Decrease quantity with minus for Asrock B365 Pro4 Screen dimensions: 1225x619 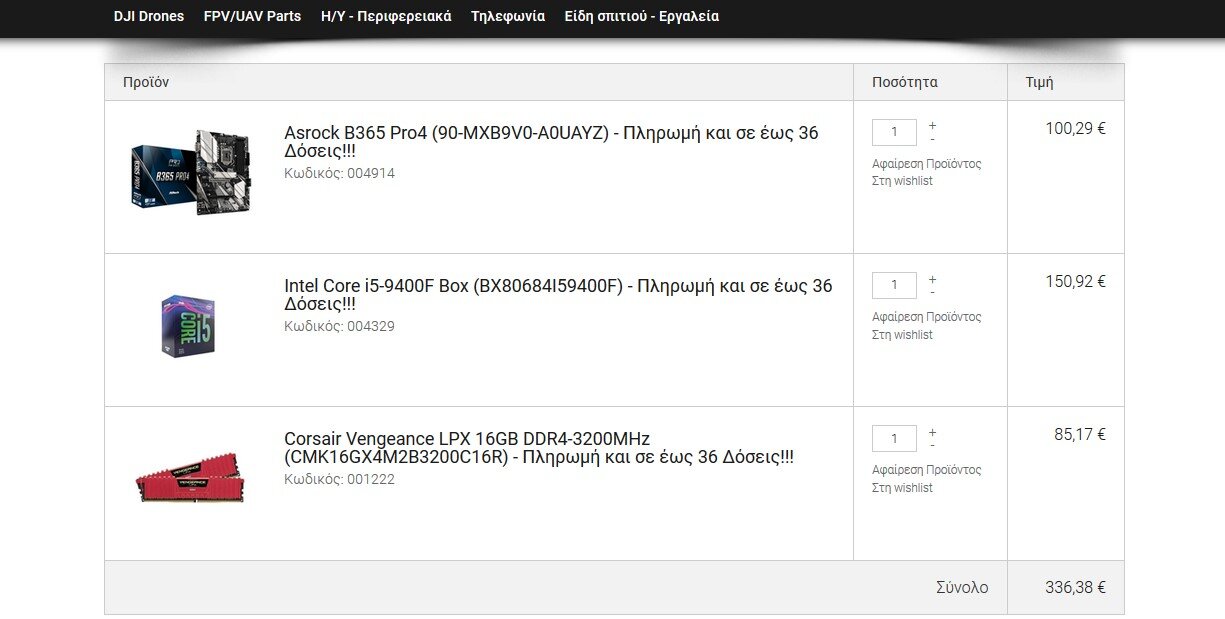932,139
